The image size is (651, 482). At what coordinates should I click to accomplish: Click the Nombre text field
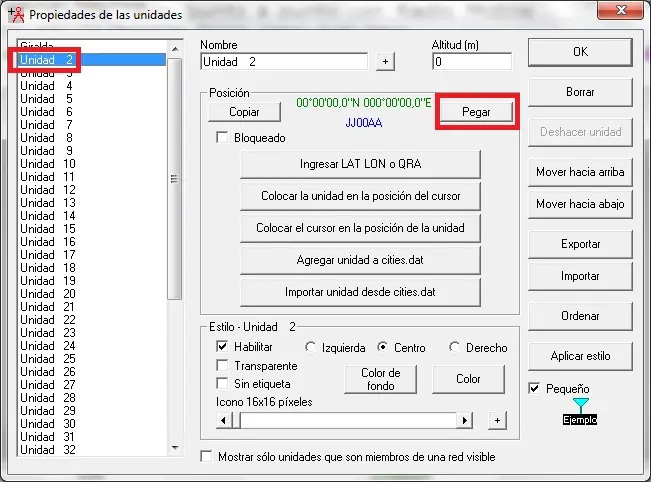[x=284, y=61]
